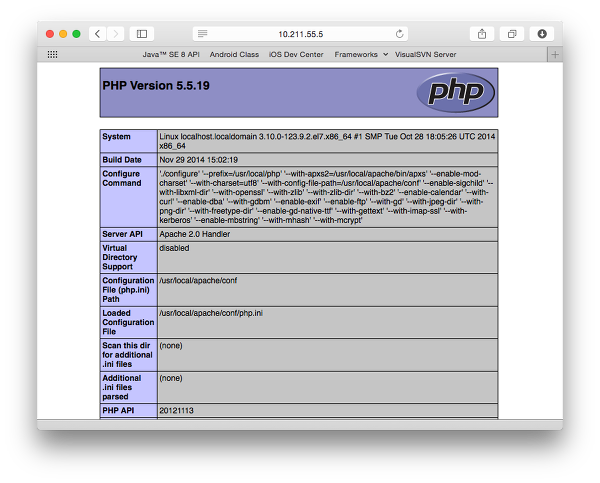The image size is (600, 483).
Task: Select the /usr/local/apache/conf/php.ini value
Action: pyautogui.click(x=211, y=313)
